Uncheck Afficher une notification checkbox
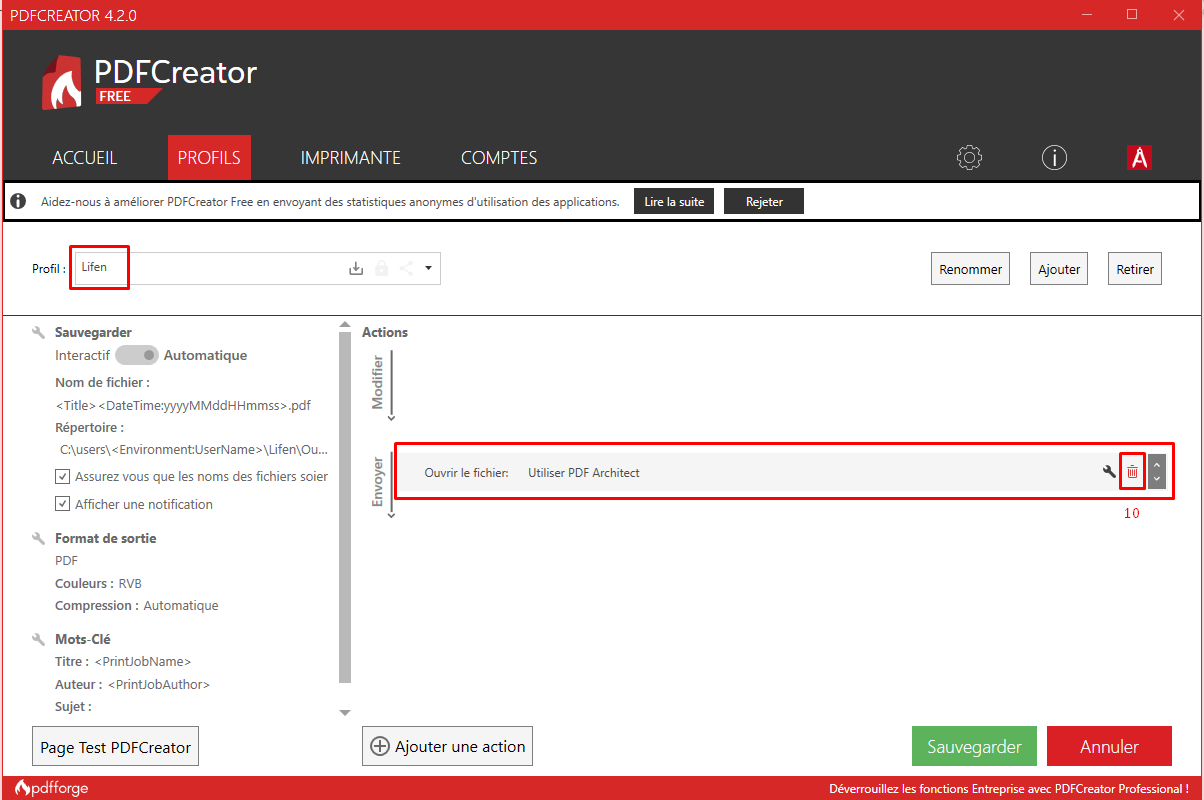Image resolution: width=1204 pixels, height=800 pixels. 63,504
